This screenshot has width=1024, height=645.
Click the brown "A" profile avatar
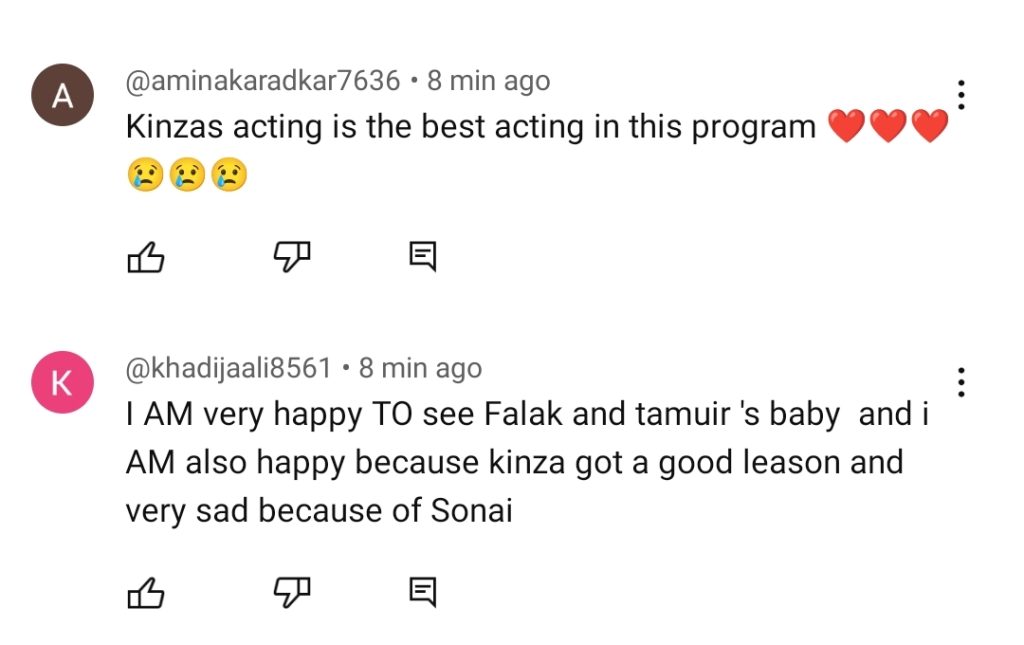point(63,96)
